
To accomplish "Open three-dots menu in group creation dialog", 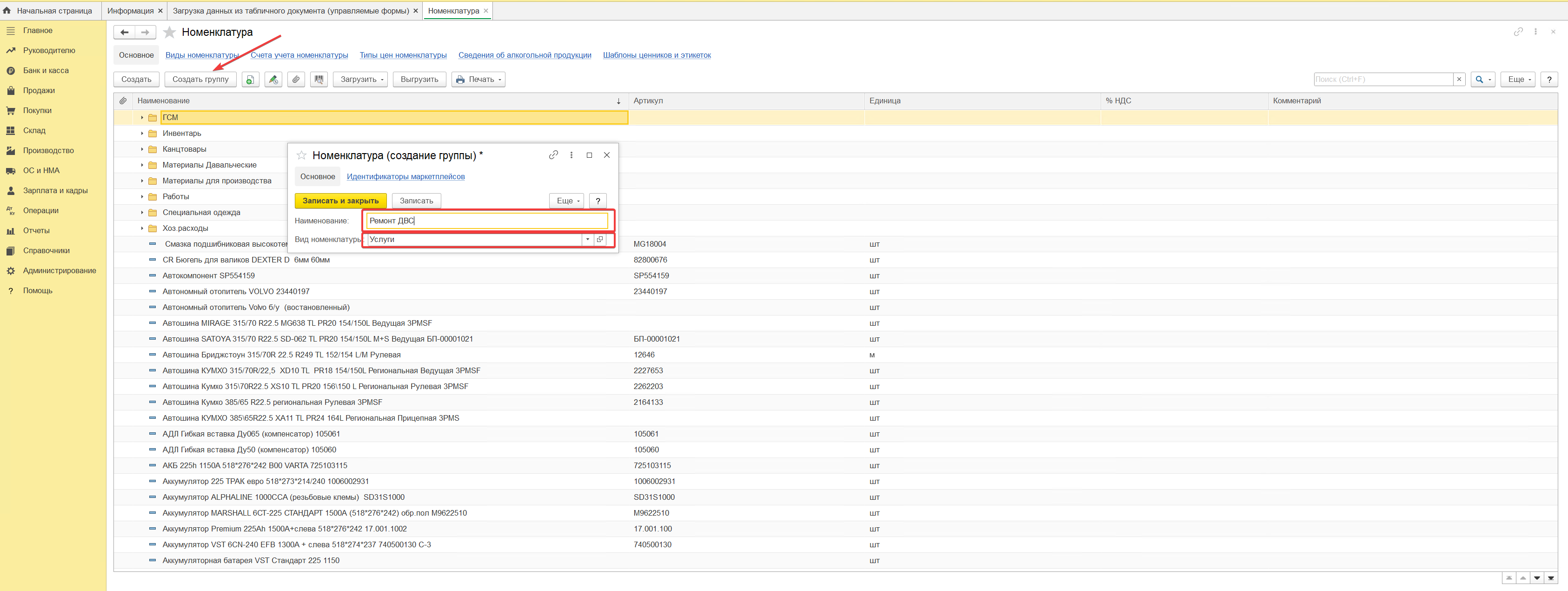I will pyautogui.click(x=571, y=155).
